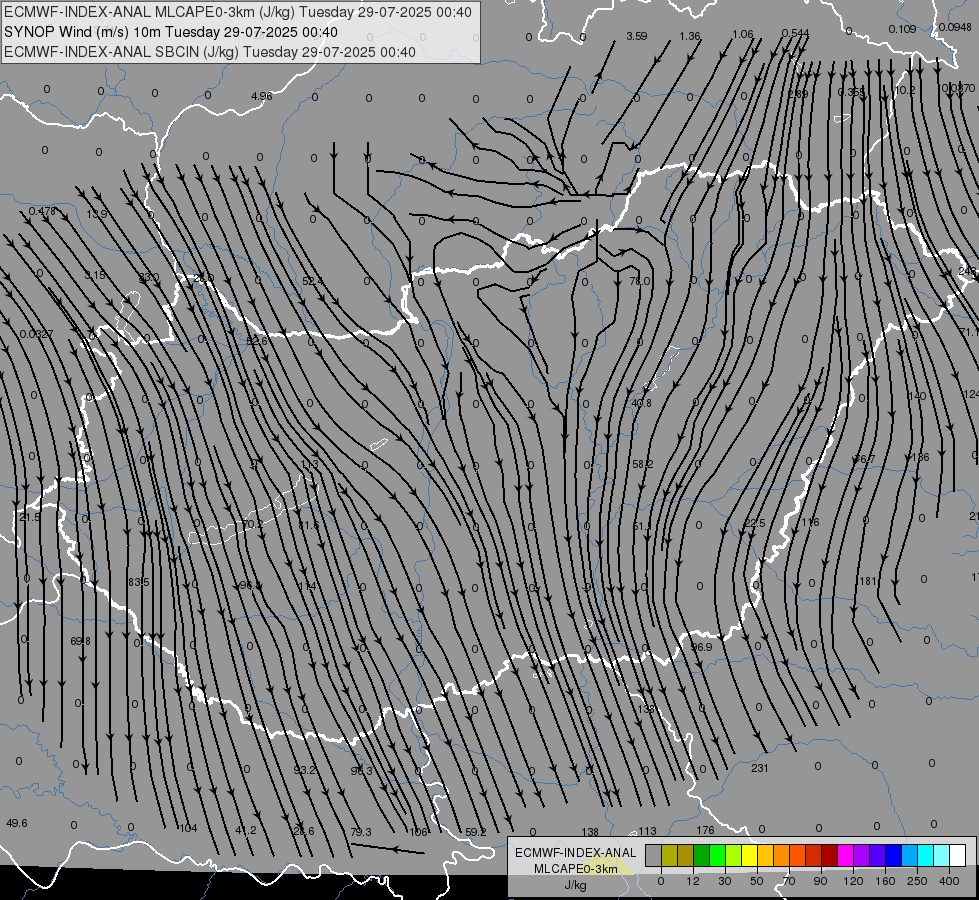The image size is (979, 900).
Task: Click the 21.5 value at the left edge
Action: [x=29, y=518]
